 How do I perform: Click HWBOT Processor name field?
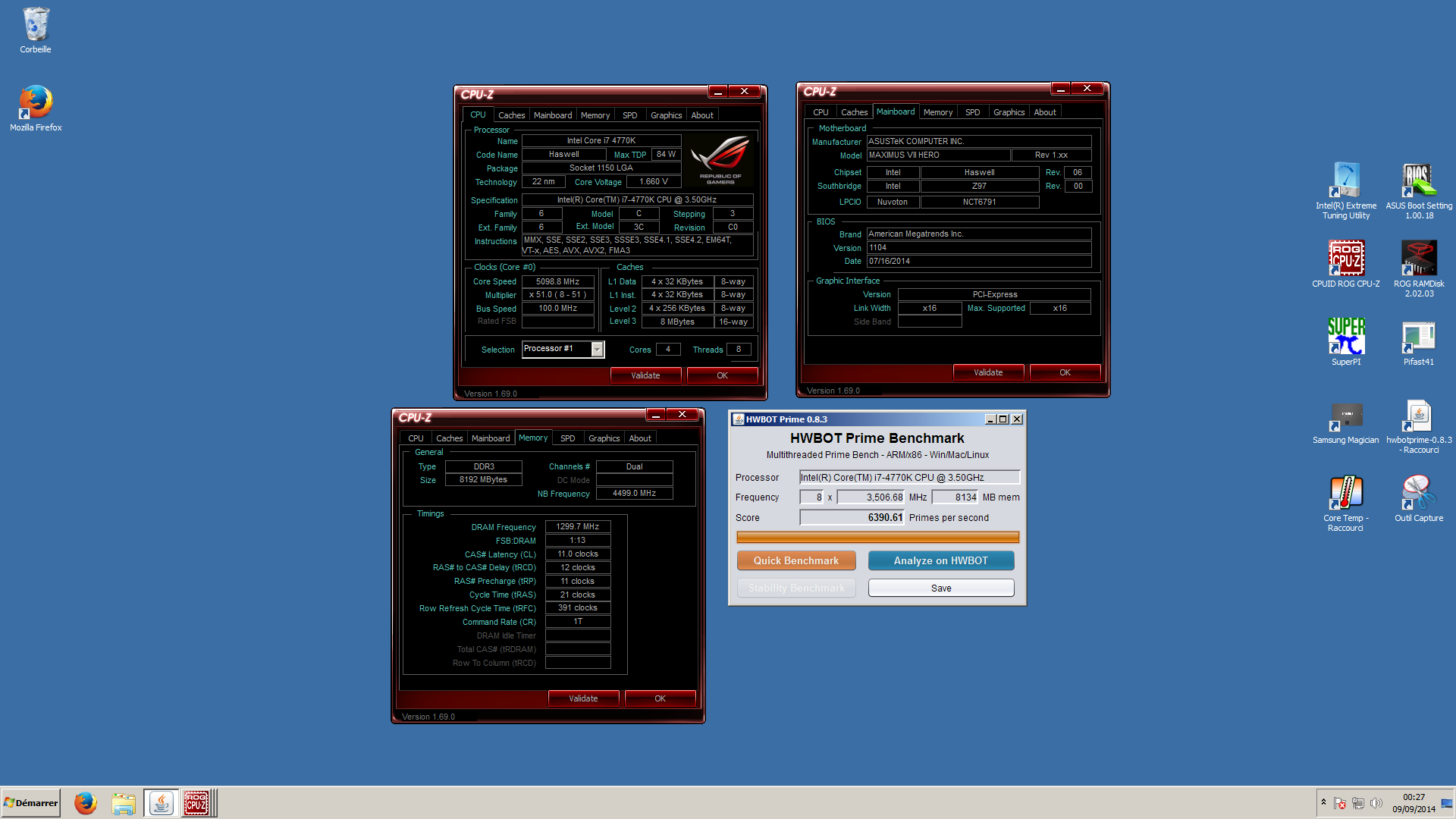click(x=910, y=478)
